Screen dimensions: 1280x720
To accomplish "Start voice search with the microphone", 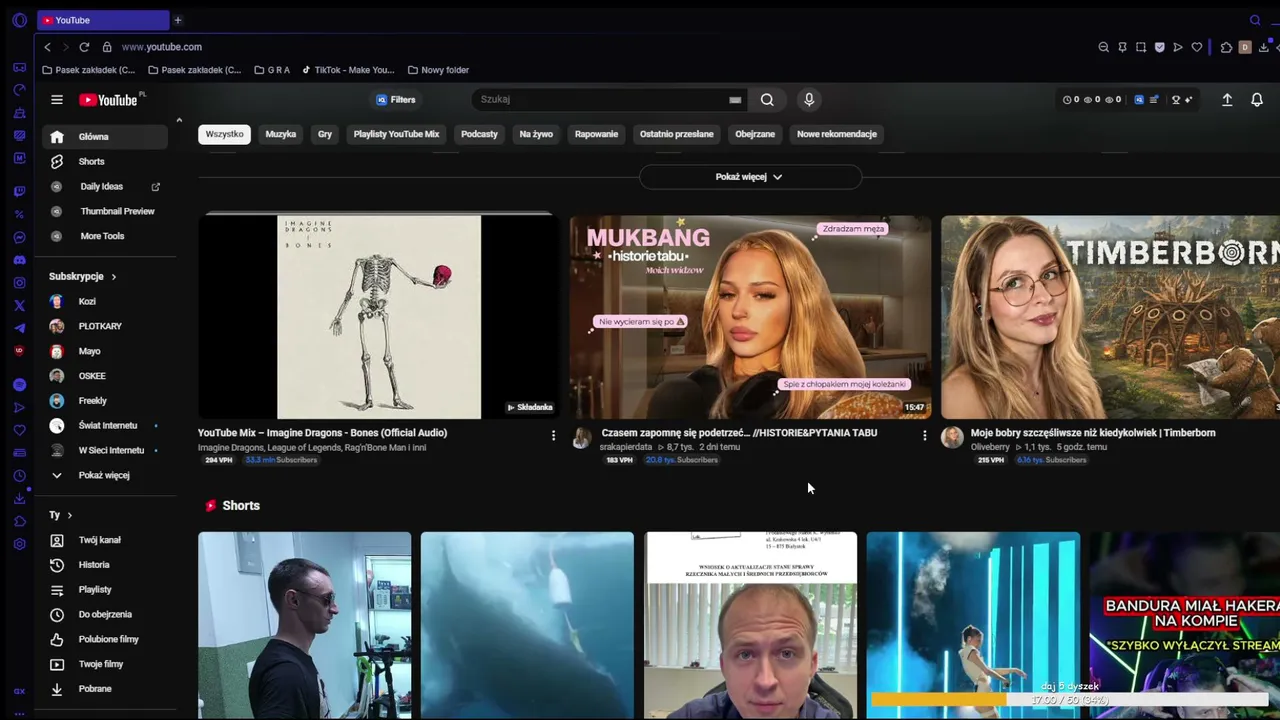I will pyautogui.click(x=809, y=99).
